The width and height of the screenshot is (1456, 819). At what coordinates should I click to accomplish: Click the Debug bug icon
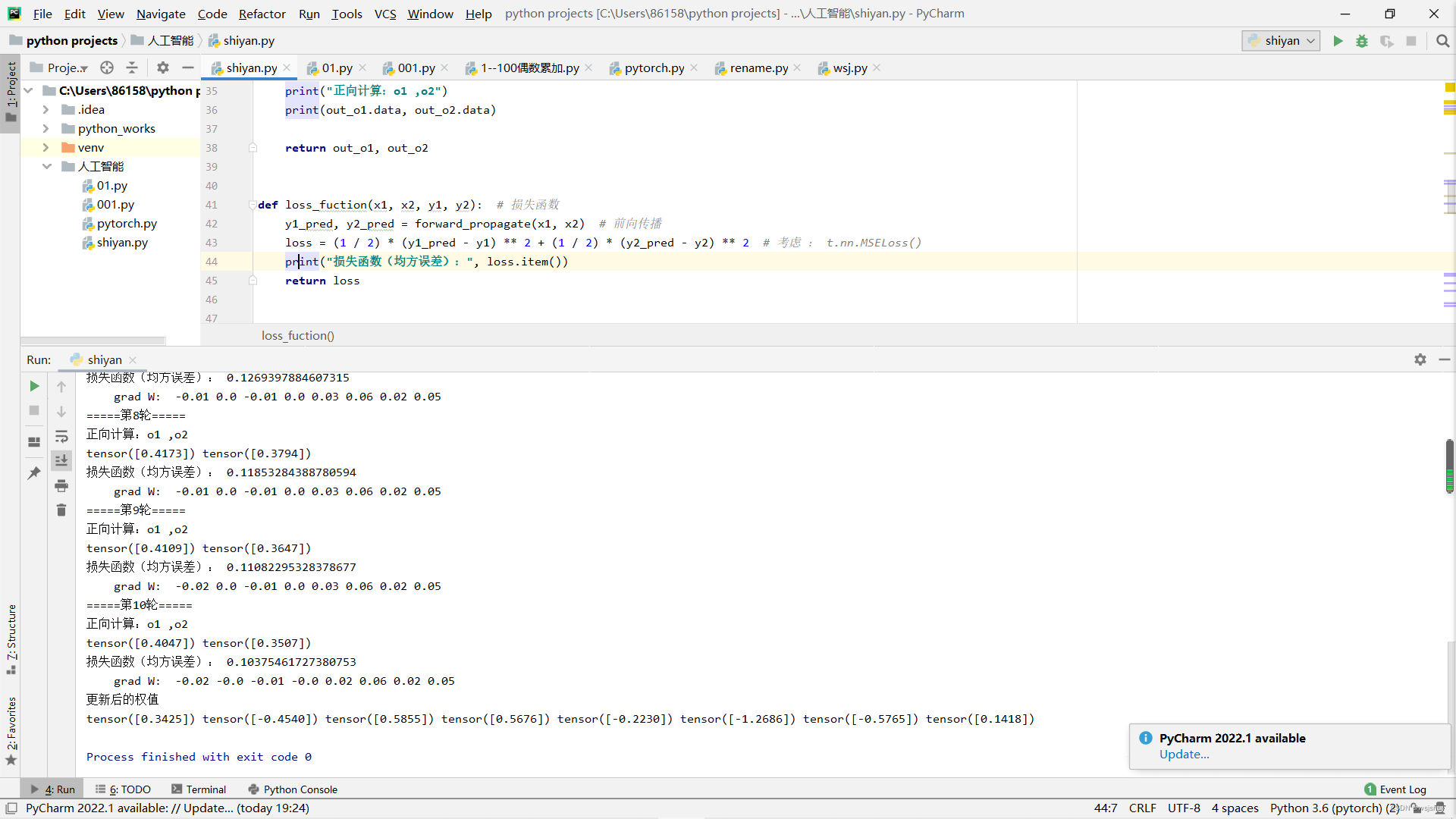coord(1362,41)
